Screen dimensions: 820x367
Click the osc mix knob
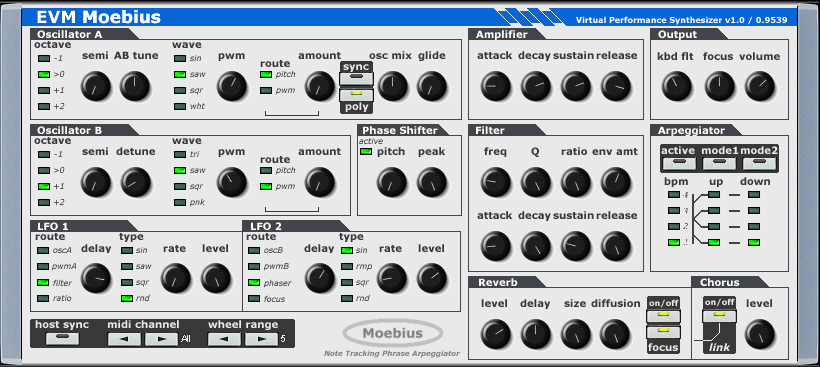[x=392, y=86]
